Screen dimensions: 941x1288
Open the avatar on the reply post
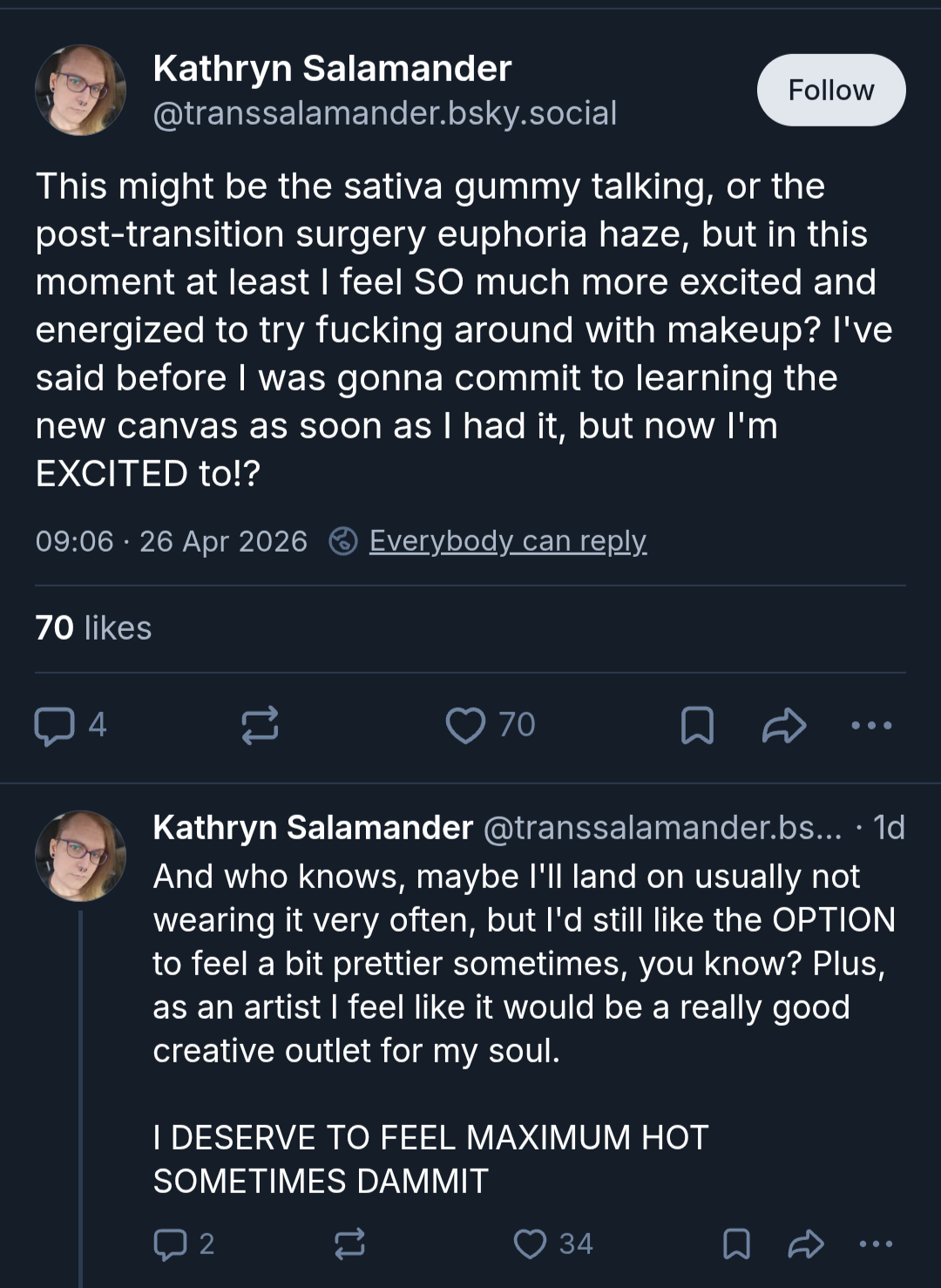pos(80,856)
